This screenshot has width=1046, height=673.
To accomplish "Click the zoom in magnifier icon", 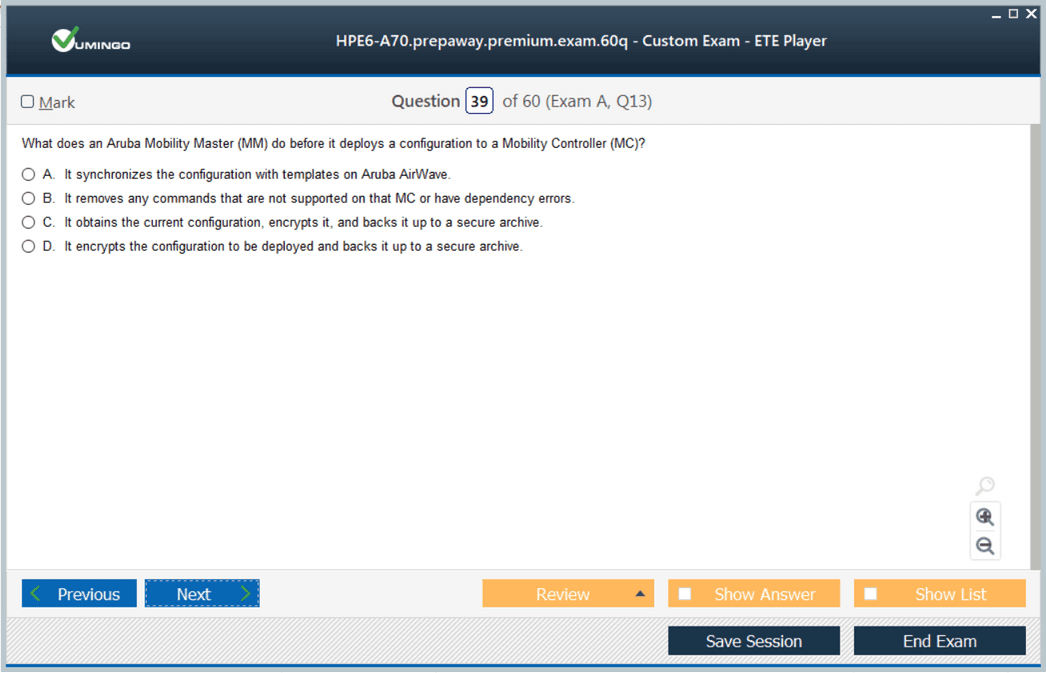I will pyautogui.click(x=985, y=517).
